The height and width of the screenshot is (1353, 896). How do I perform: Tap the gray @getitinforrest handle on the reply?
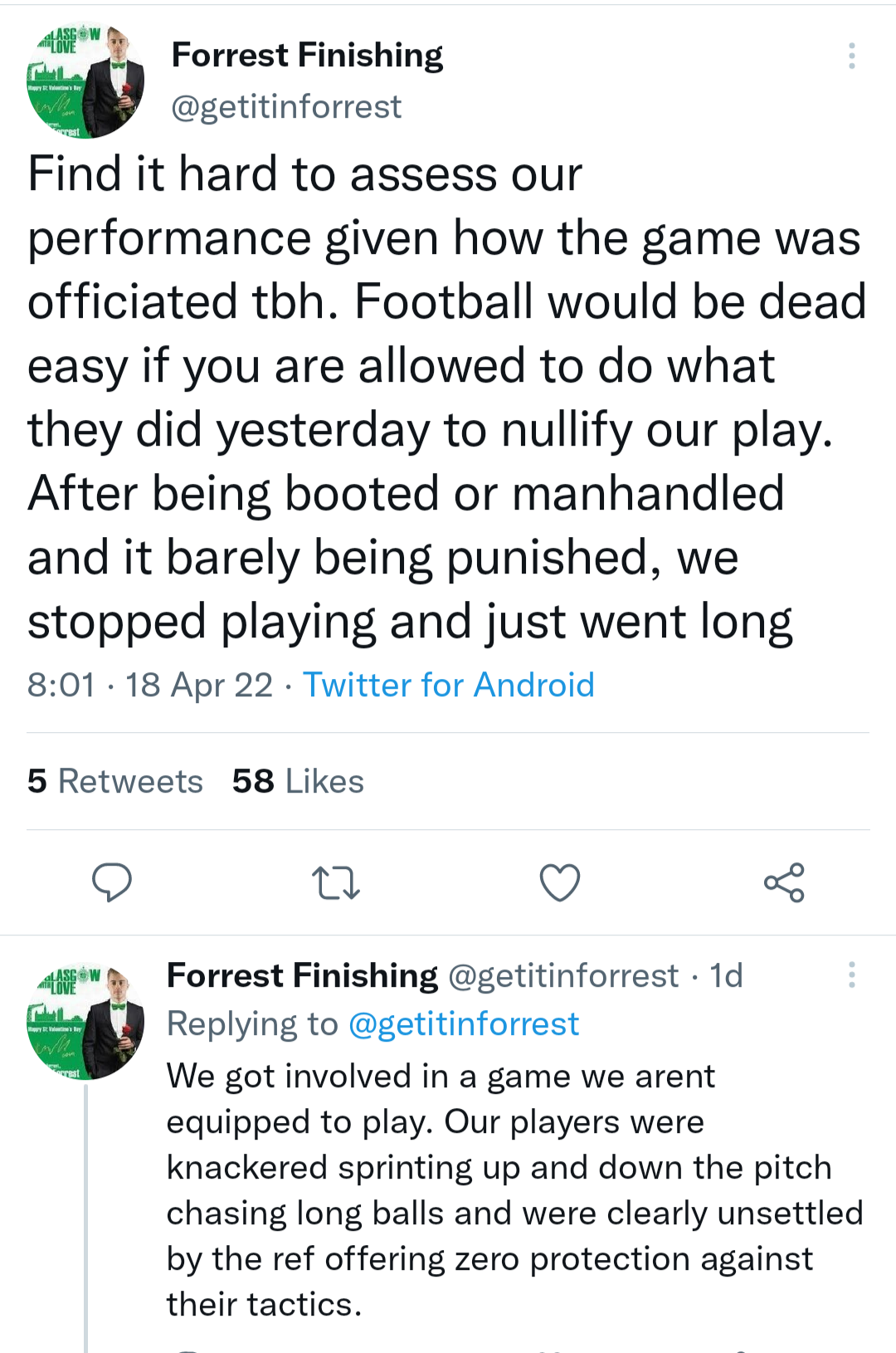(563, 976)
